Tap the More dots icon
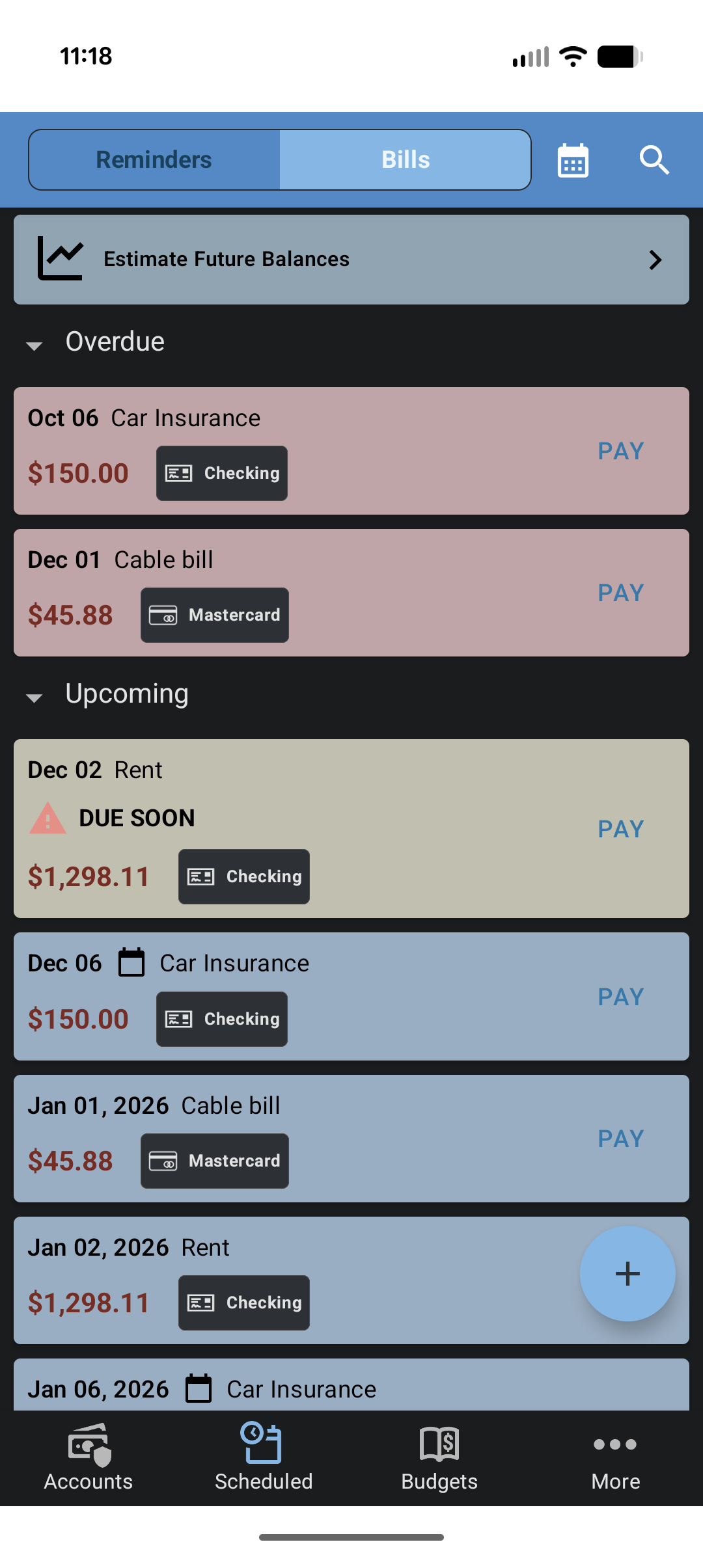Viewport: 703px width, 1568px height. (x=615, y=1444)
